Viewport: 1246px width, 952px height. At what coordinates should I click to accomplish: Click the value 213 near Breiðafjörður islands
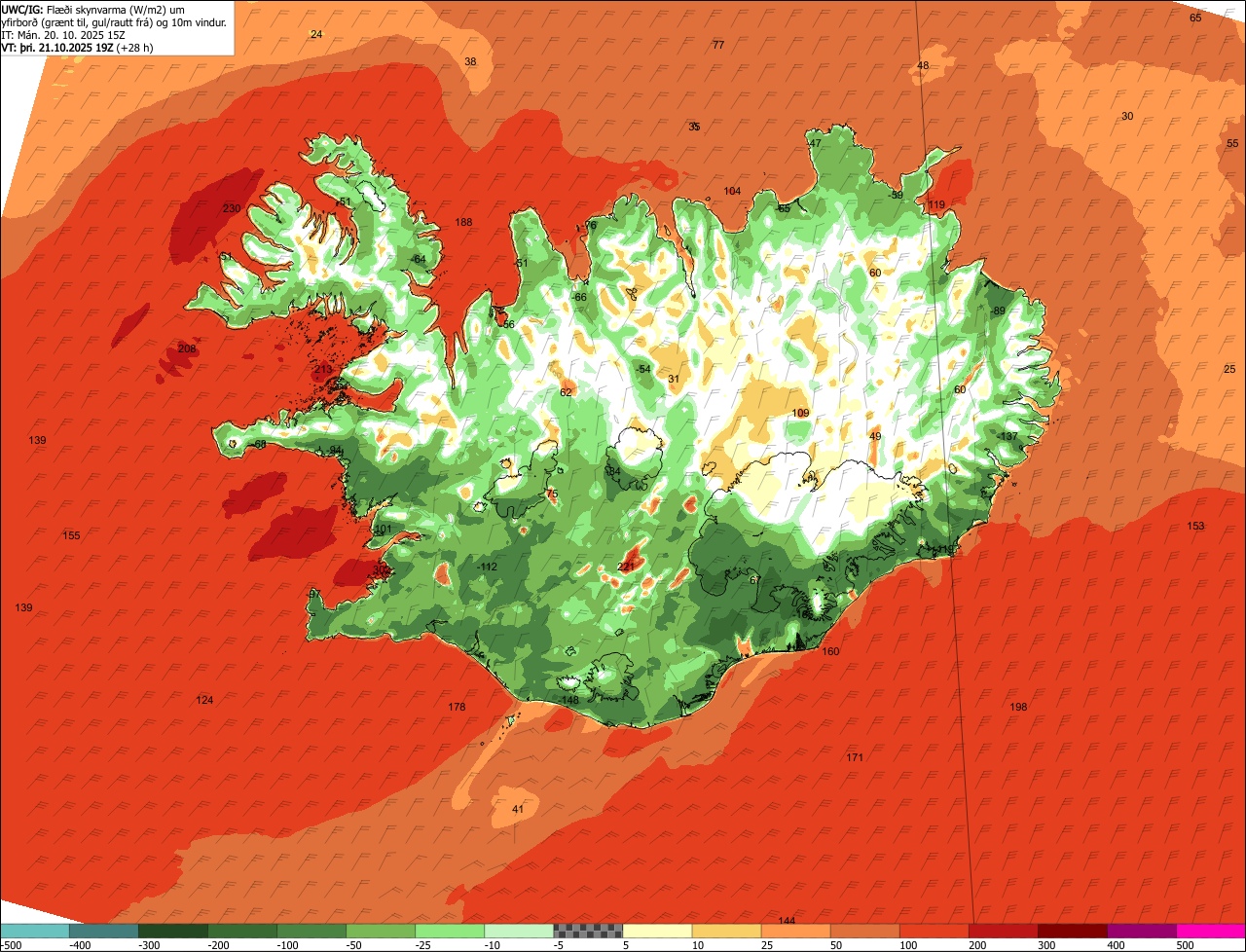click(x=323, y=370)
